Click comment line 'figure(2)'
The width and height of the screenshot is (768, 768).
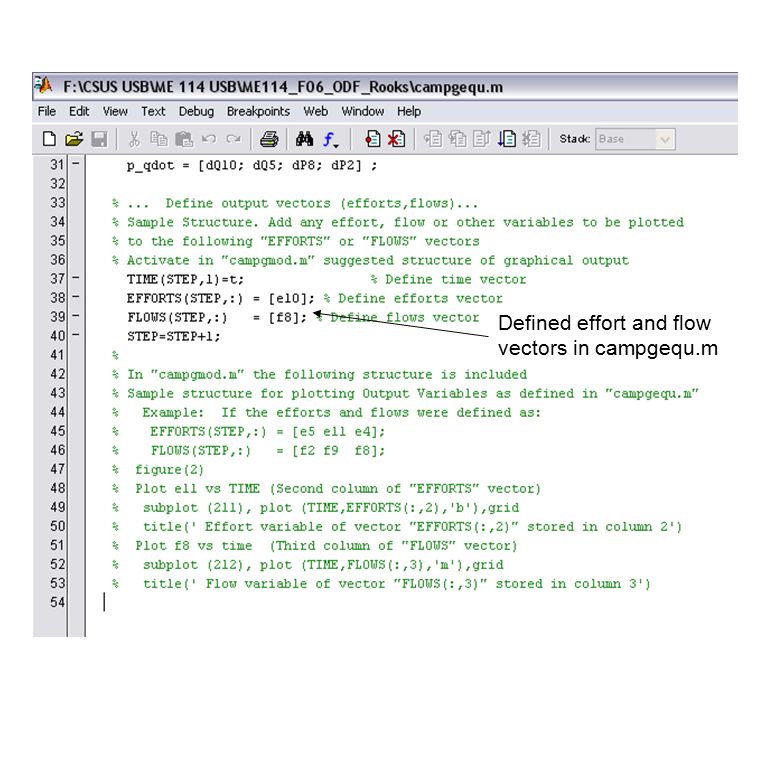click(169, 470)
